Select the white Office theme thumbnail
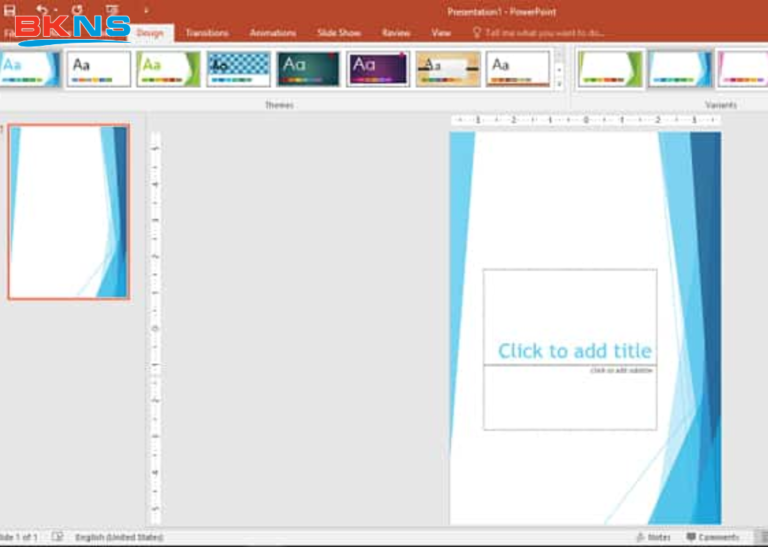The image size is (768, 547). click(x=99, y=68)
